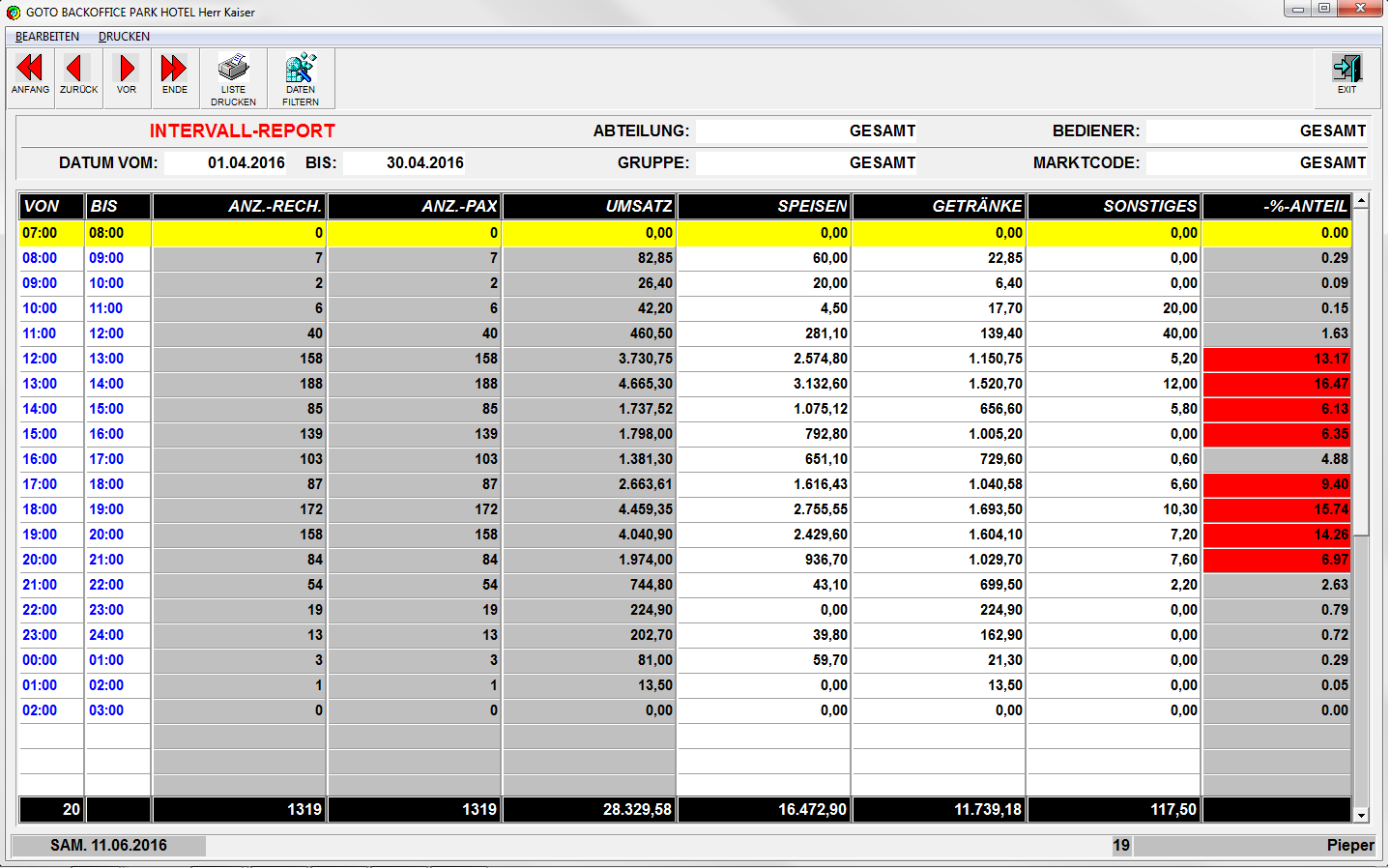Select the 02:00 interval row
Viewport: 1390px width, 868px height.
click(684, 710)
